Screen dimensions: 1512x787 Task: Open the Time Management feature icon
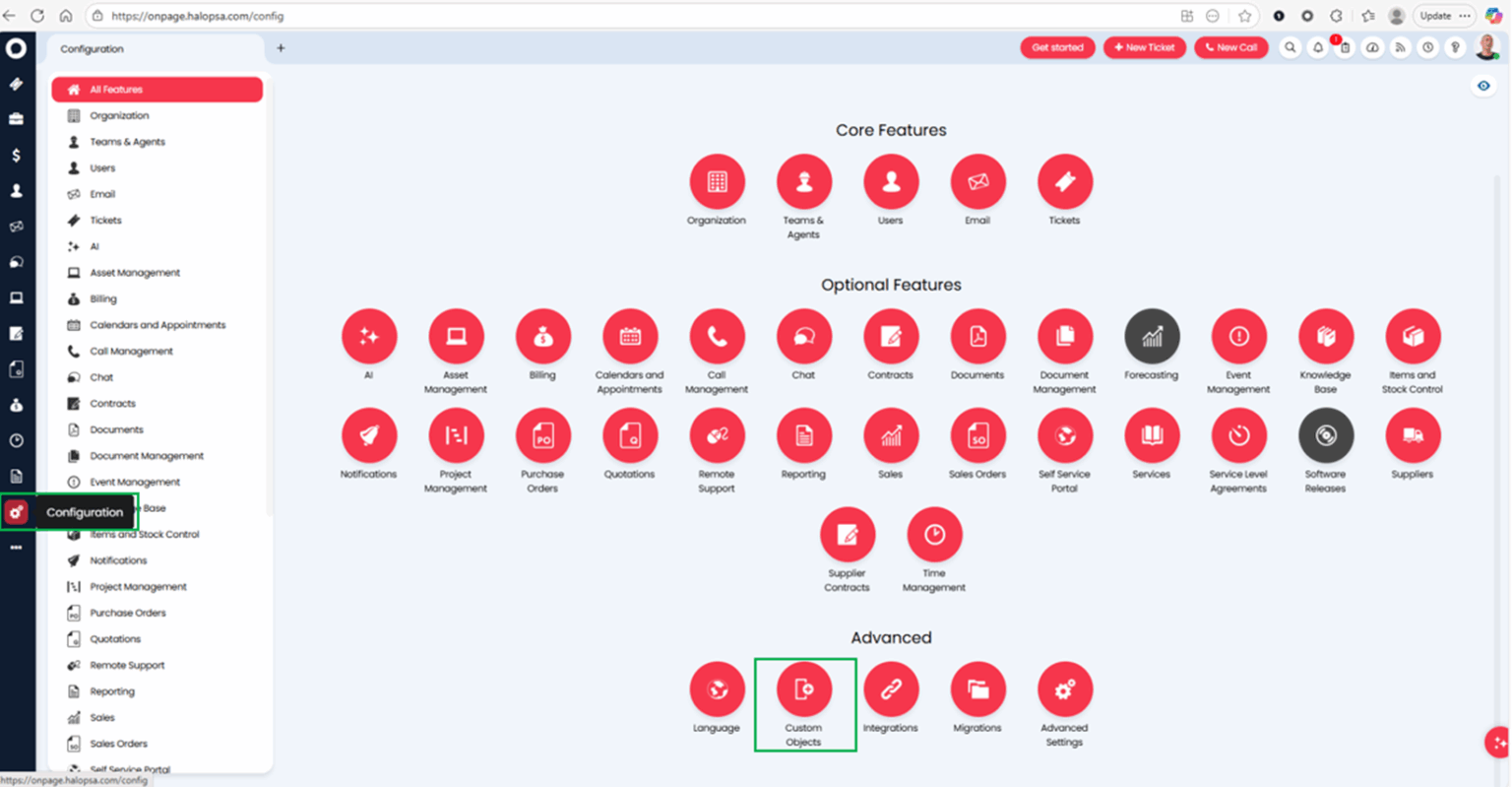click(x=934, y=534)
